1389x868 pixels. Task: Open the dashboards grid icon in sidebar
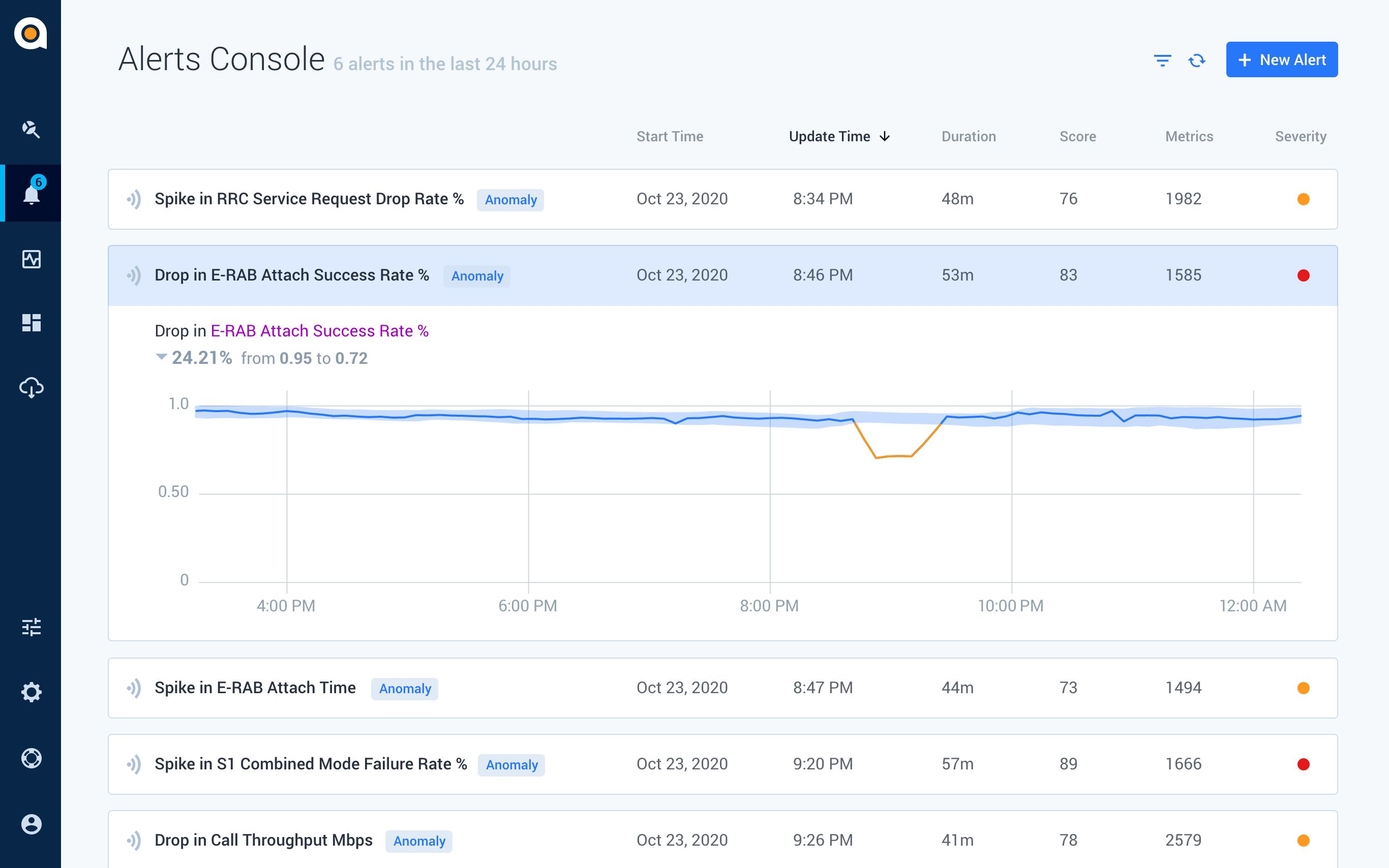pyautogui.click(x=31, y=323)
